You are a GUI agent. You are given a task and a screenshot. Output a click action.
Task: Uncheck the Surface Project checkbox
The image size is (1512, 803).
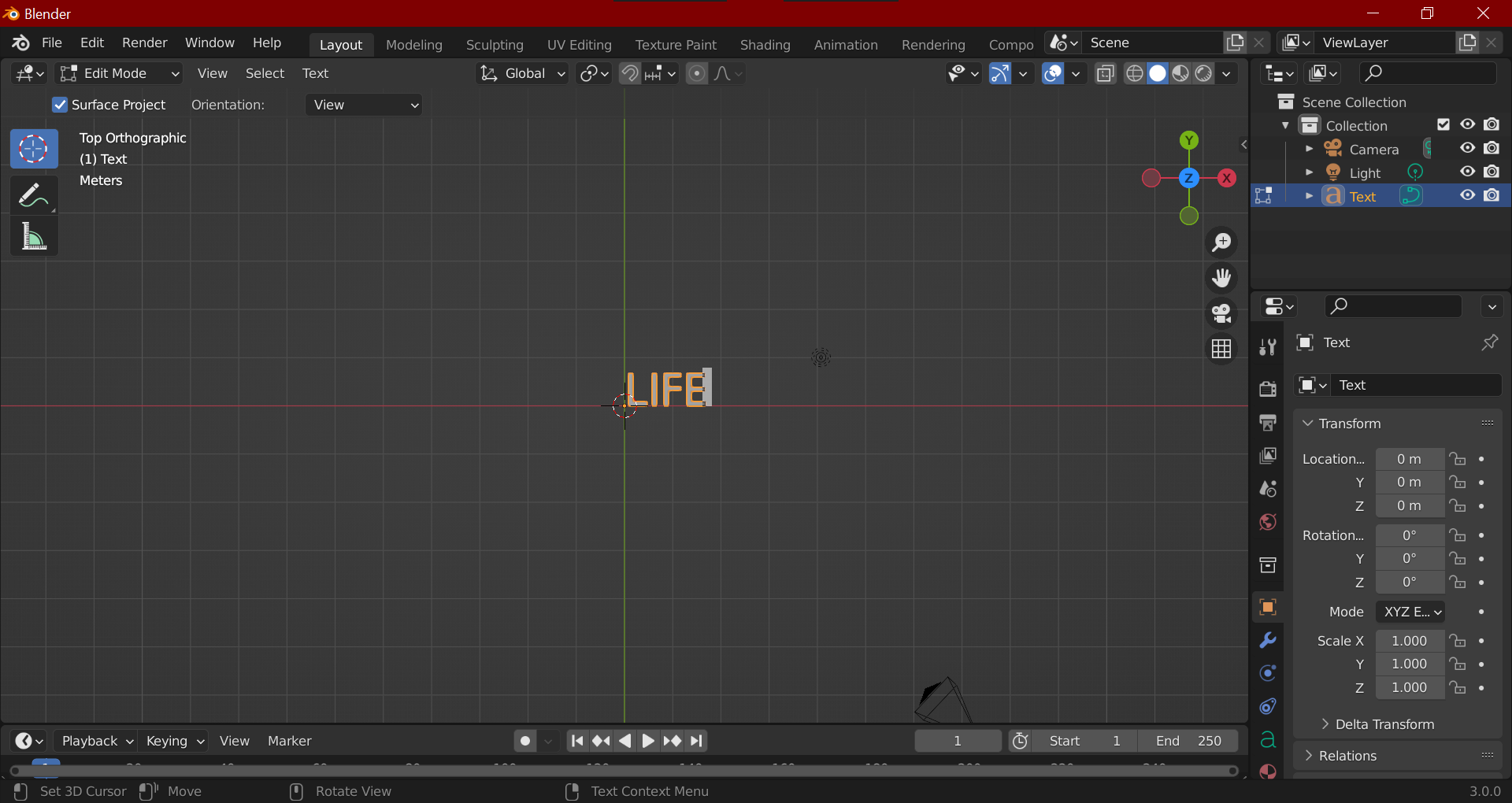click(60, 105)
